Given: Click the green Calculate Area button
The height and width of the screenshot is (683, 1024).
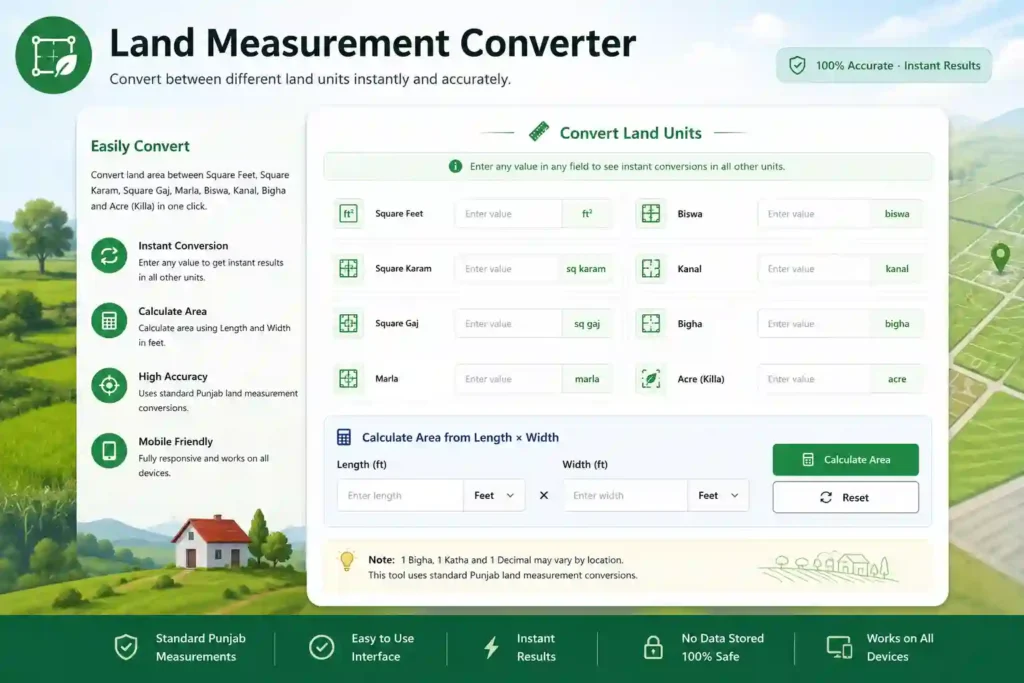Looking at the screenshot, I should point(845,460).
